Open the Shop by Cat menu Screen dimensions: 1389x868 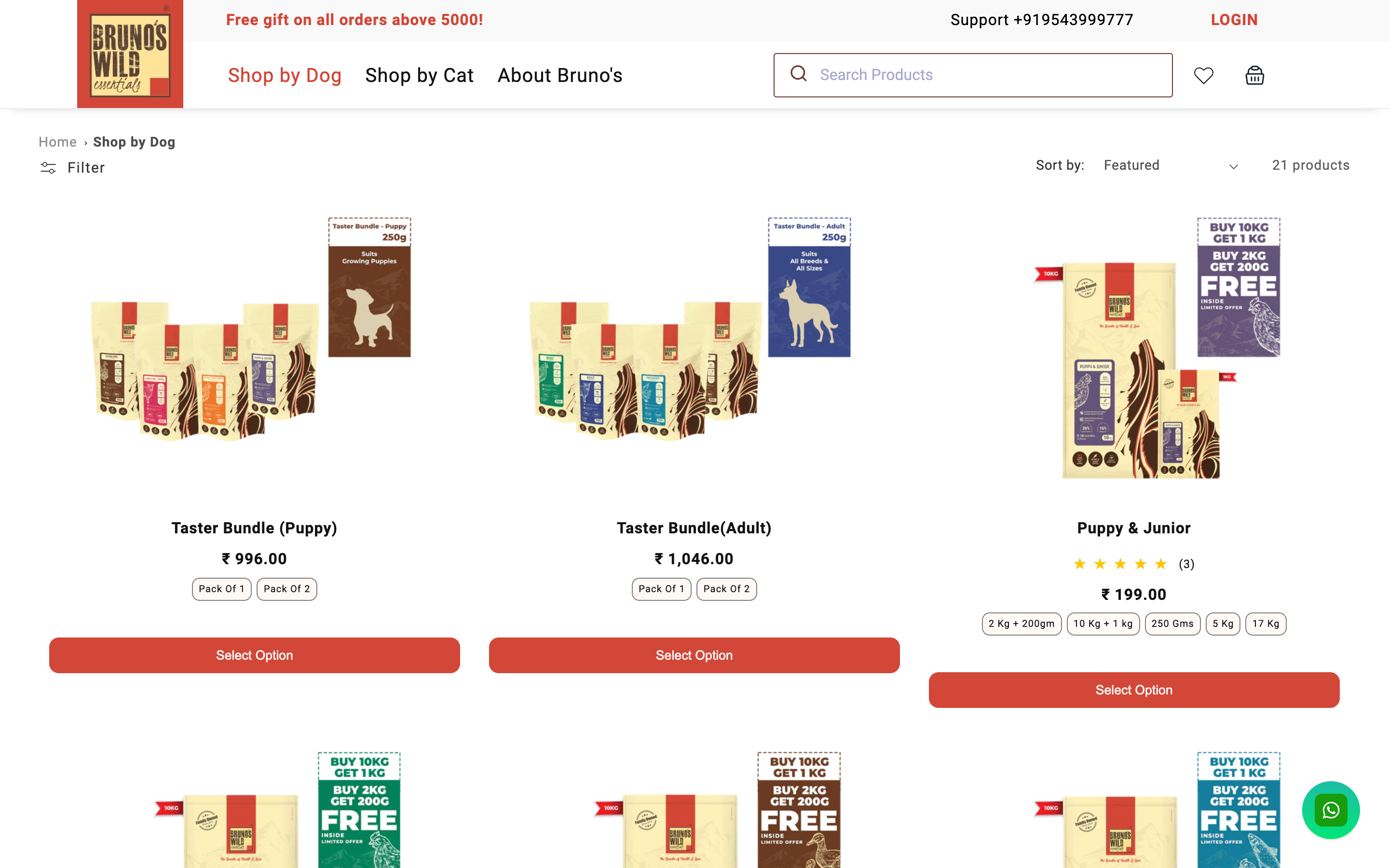click(420, 75)
